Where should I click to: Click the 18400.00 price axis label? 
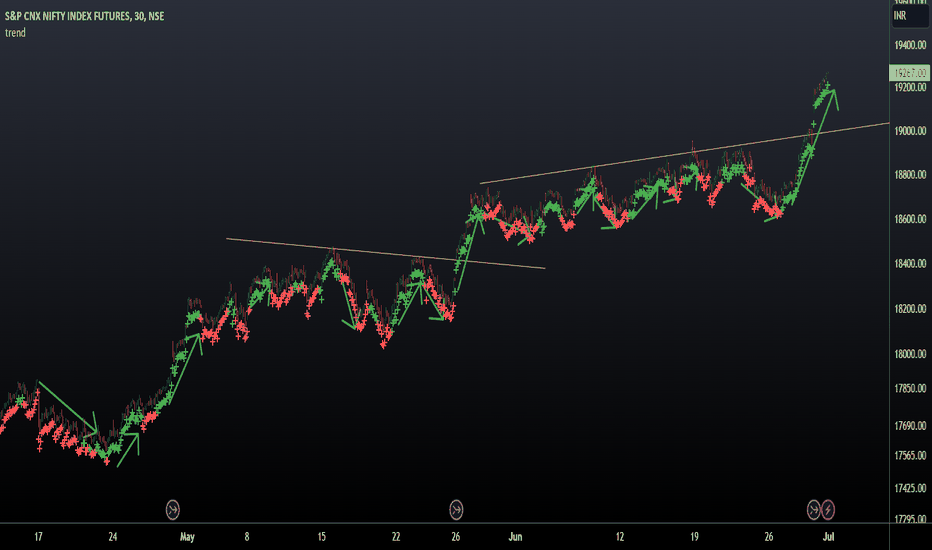(x=910, y=263)
